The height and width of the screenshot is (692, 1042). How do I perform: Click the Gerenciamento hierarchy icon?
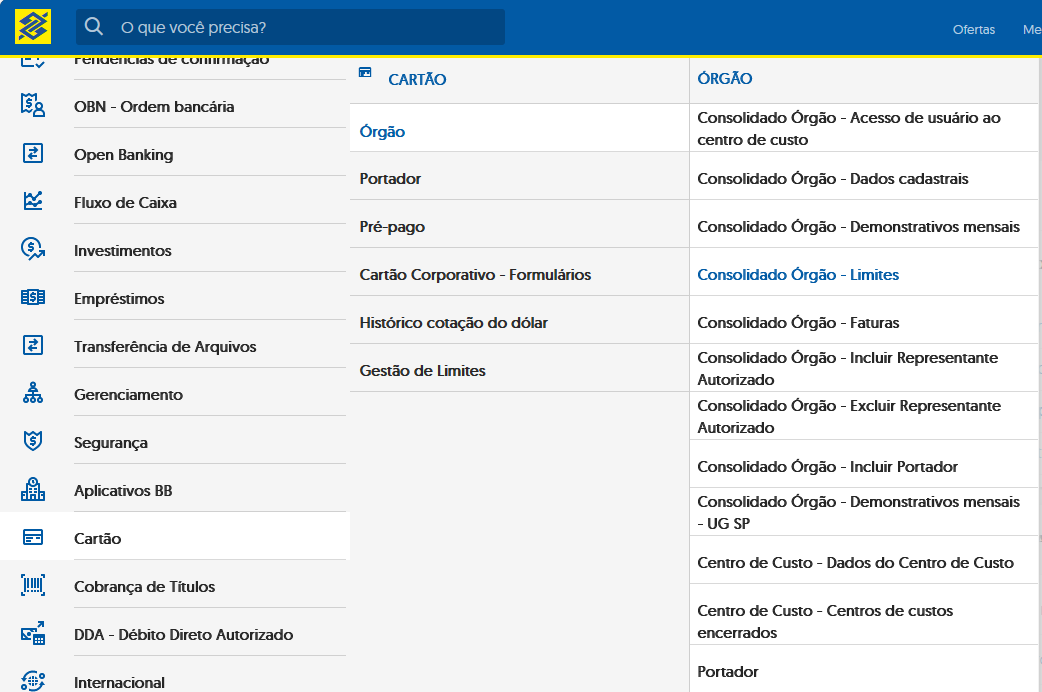coord(33,393)
